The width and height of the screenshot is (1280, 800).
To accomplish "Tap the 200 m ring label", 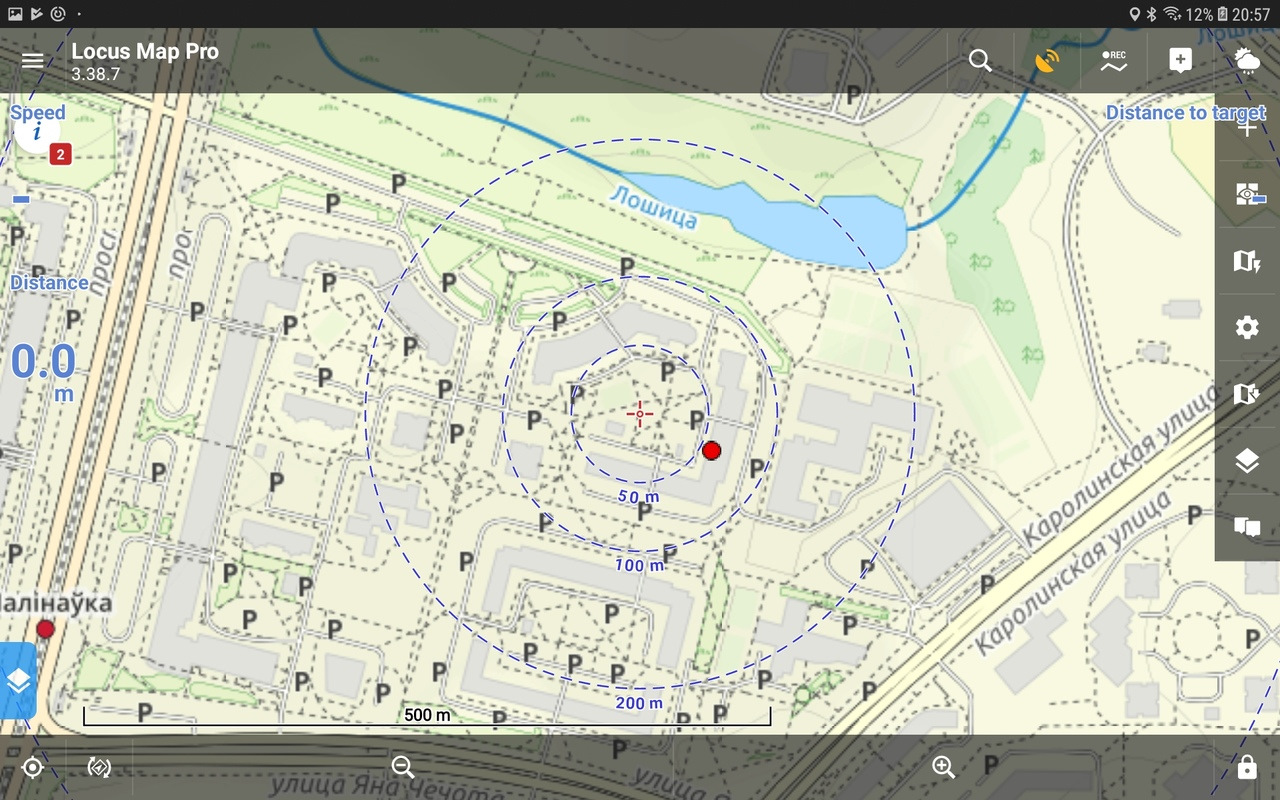I will coord(639,703).
